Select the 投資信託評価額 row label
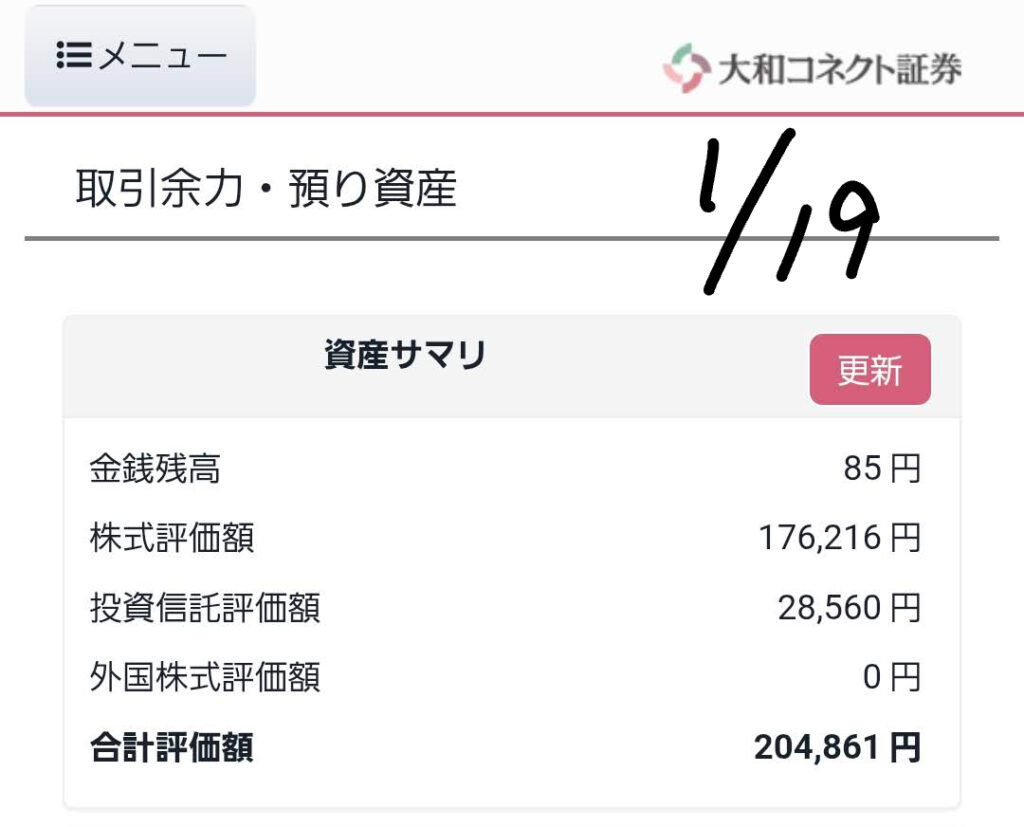Screen dimensions: 1024x827 (x=205, y=608)
